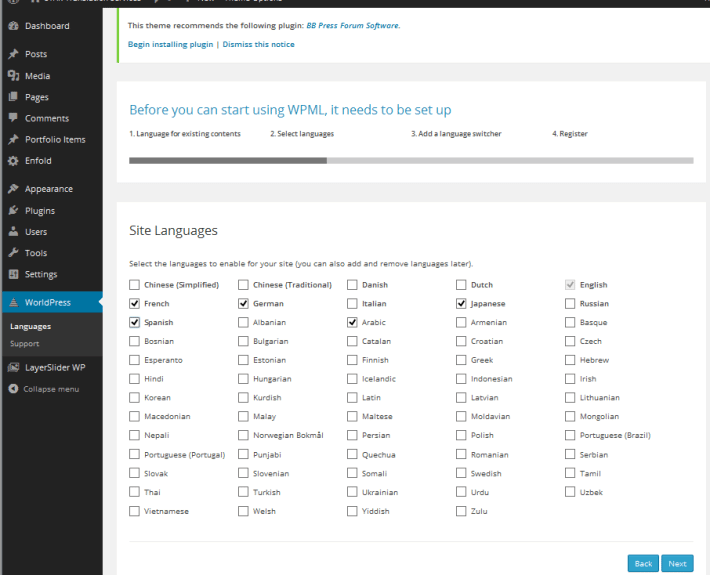710x575 pixels.
Task: Click the Site Languages heading
Action: pos(173,230)
